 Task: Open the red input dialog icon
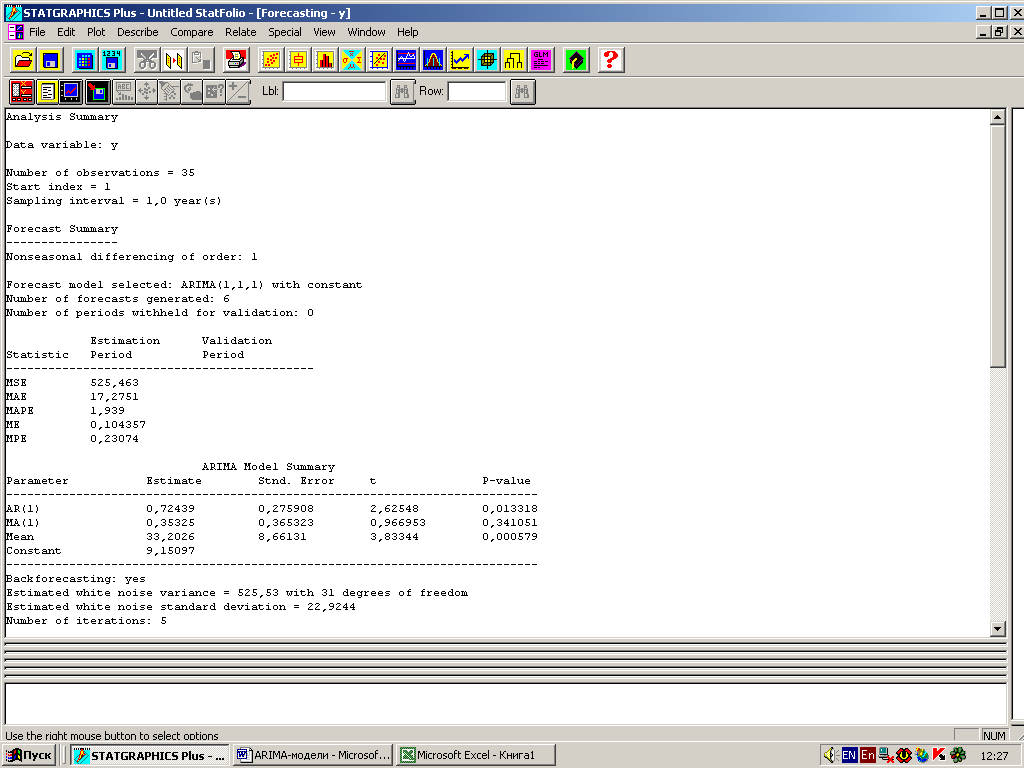pyautogui.click(x=22, y=91)
